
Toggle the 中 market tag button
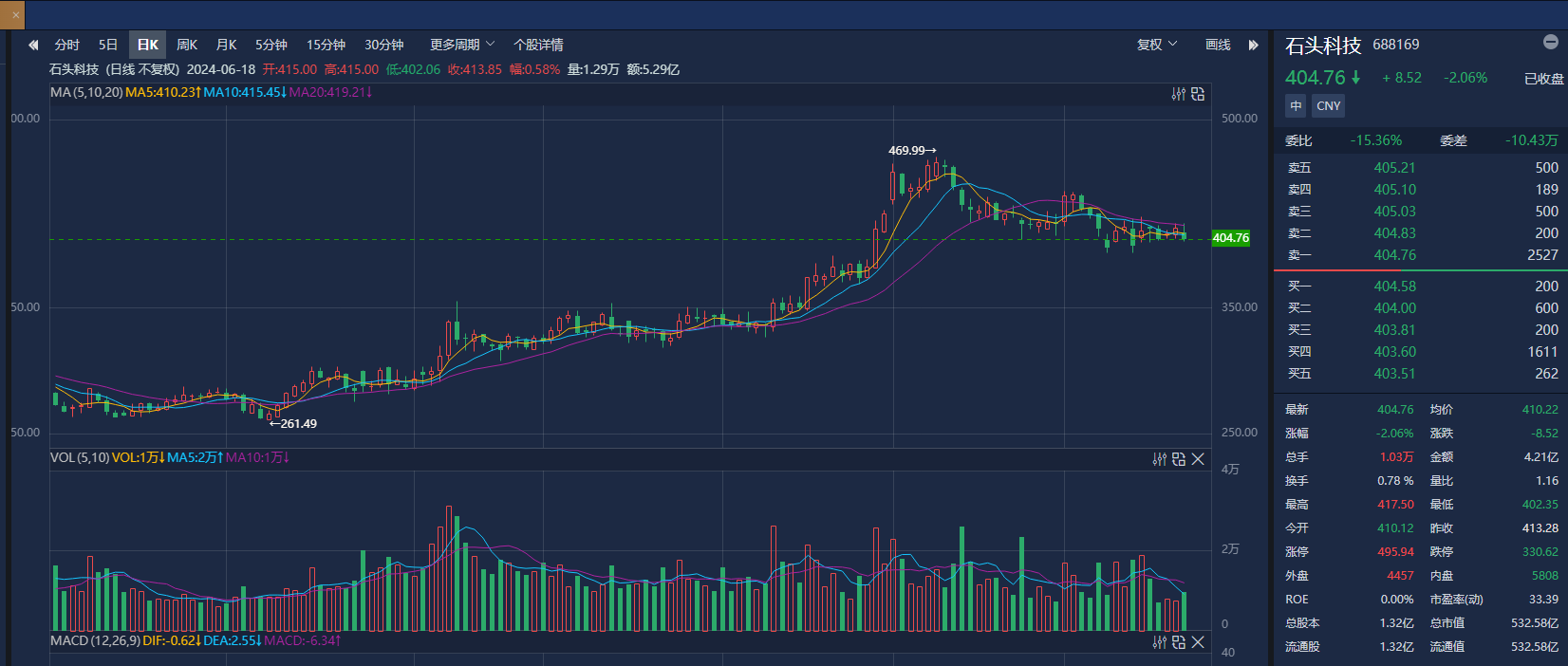[1296, 106]
